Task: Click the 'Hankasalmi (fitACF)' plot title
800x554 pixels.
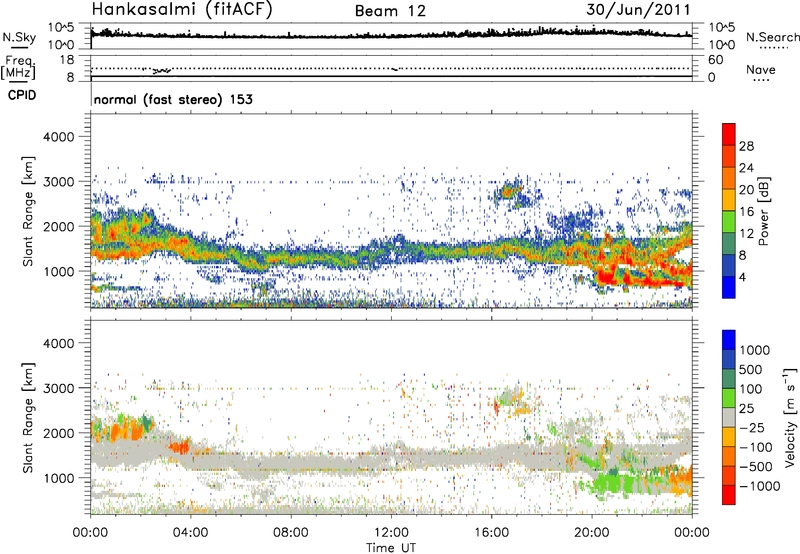Action: pos(182,9)
